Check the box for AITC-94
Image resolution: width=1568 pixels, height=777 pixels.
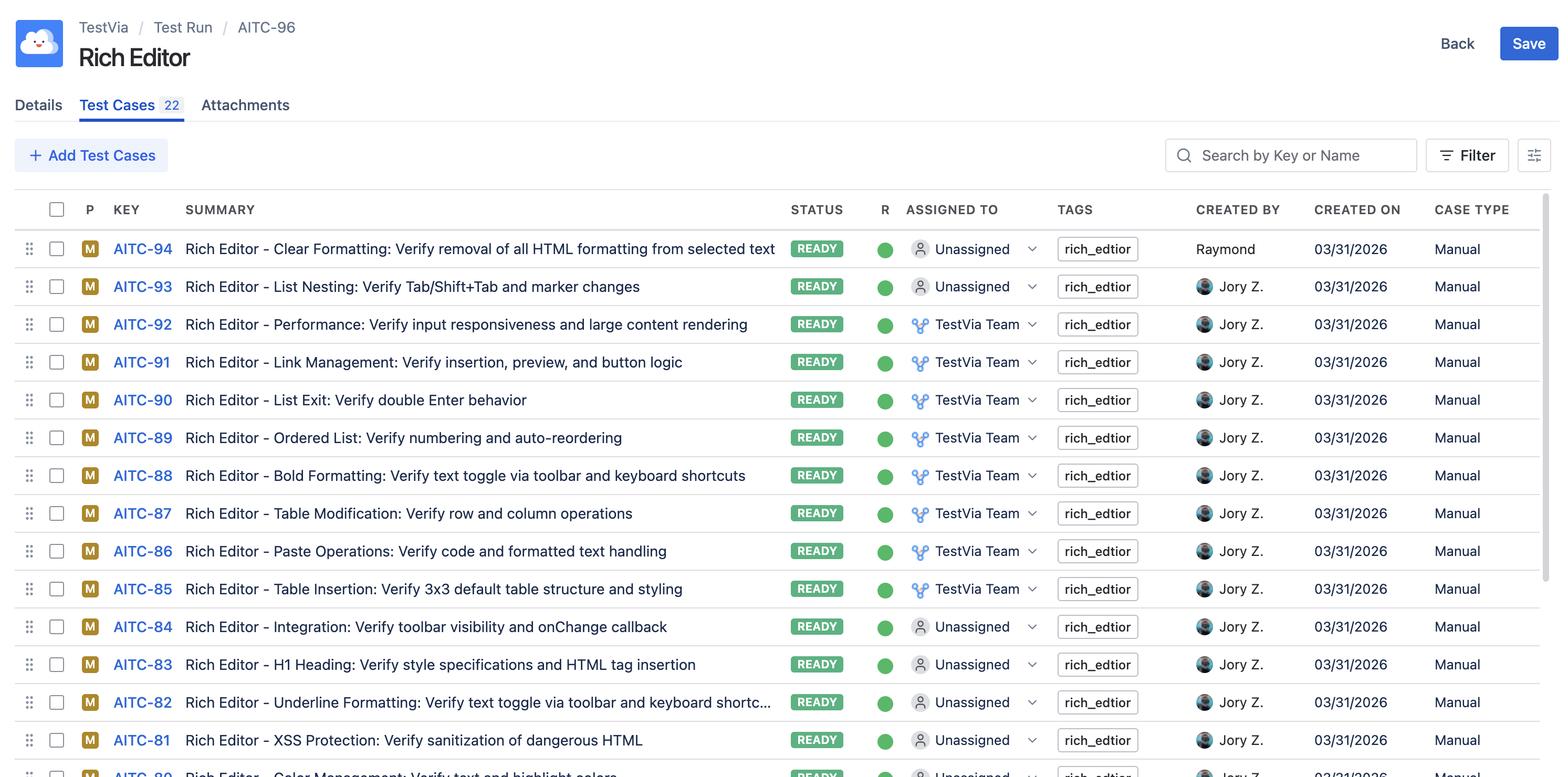point(57,249)
